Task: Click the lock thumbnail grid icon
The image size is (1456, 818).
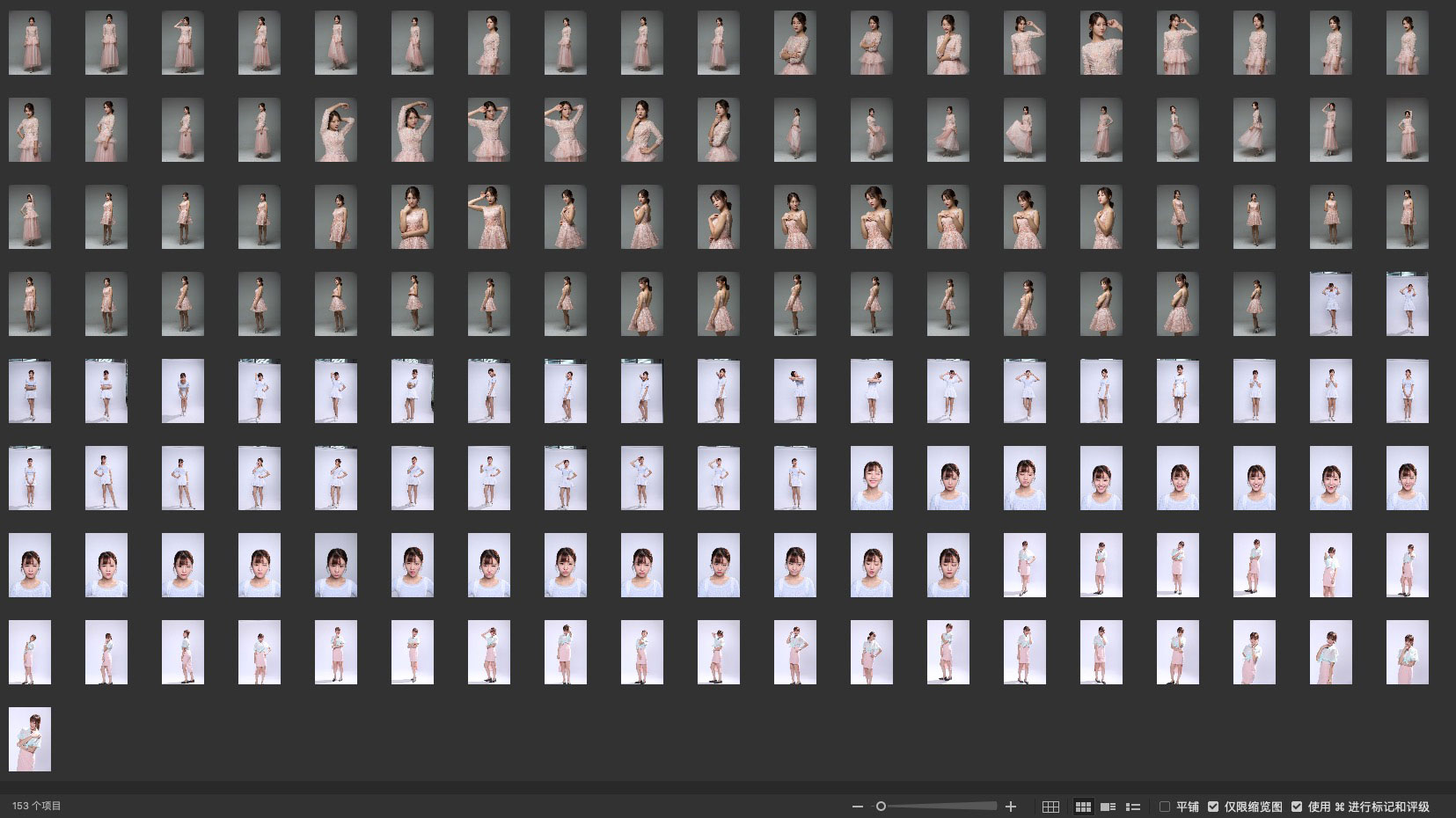Action: (x=1050, y=807)
